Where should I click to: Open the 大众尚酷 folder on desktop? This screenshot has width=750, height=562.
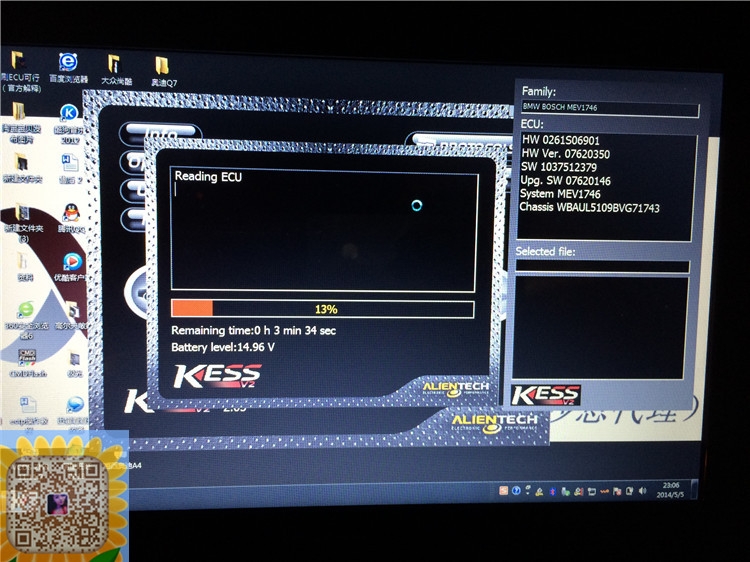pyautogui.click(x=115, y=70)
